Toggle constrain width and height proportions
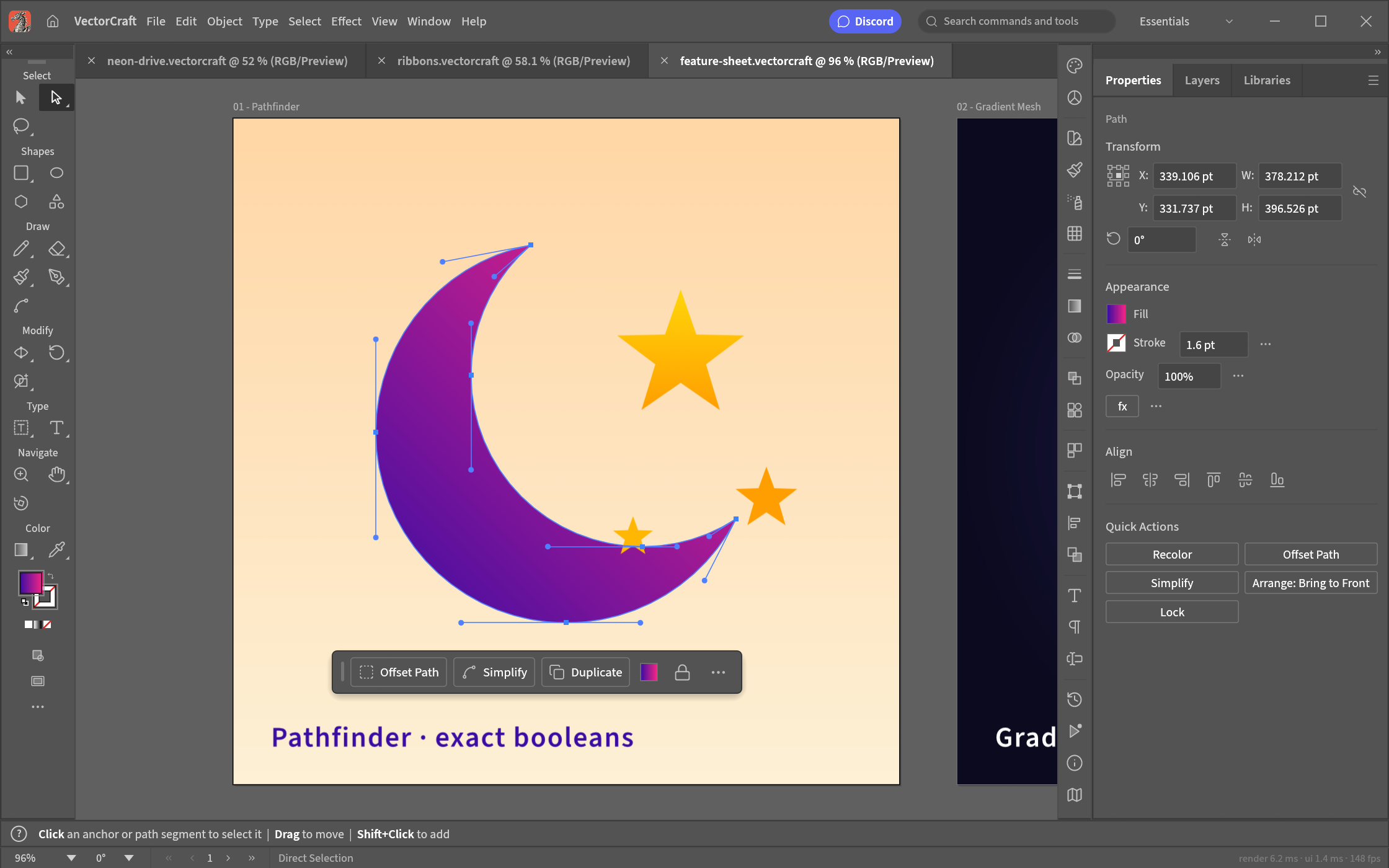 tap(1360, 192)
